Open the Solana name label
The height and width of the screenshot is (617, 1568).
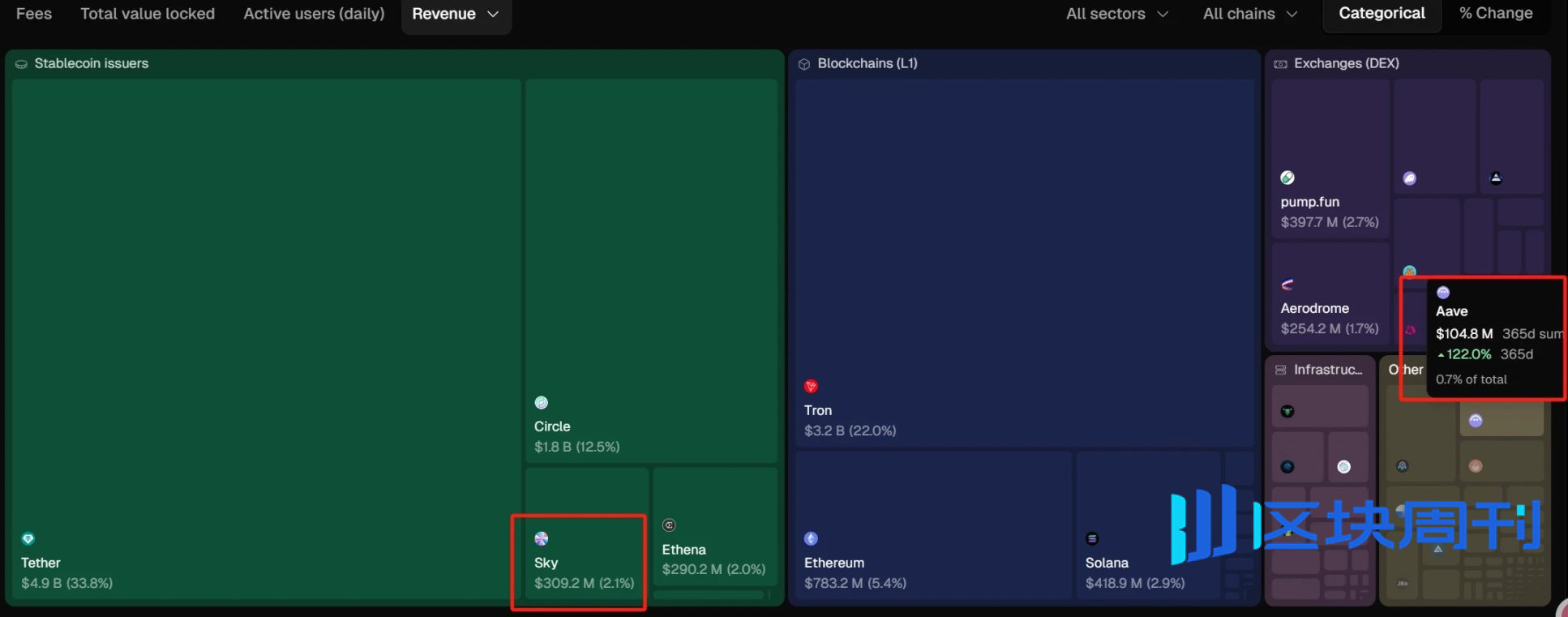(1107, 563)
